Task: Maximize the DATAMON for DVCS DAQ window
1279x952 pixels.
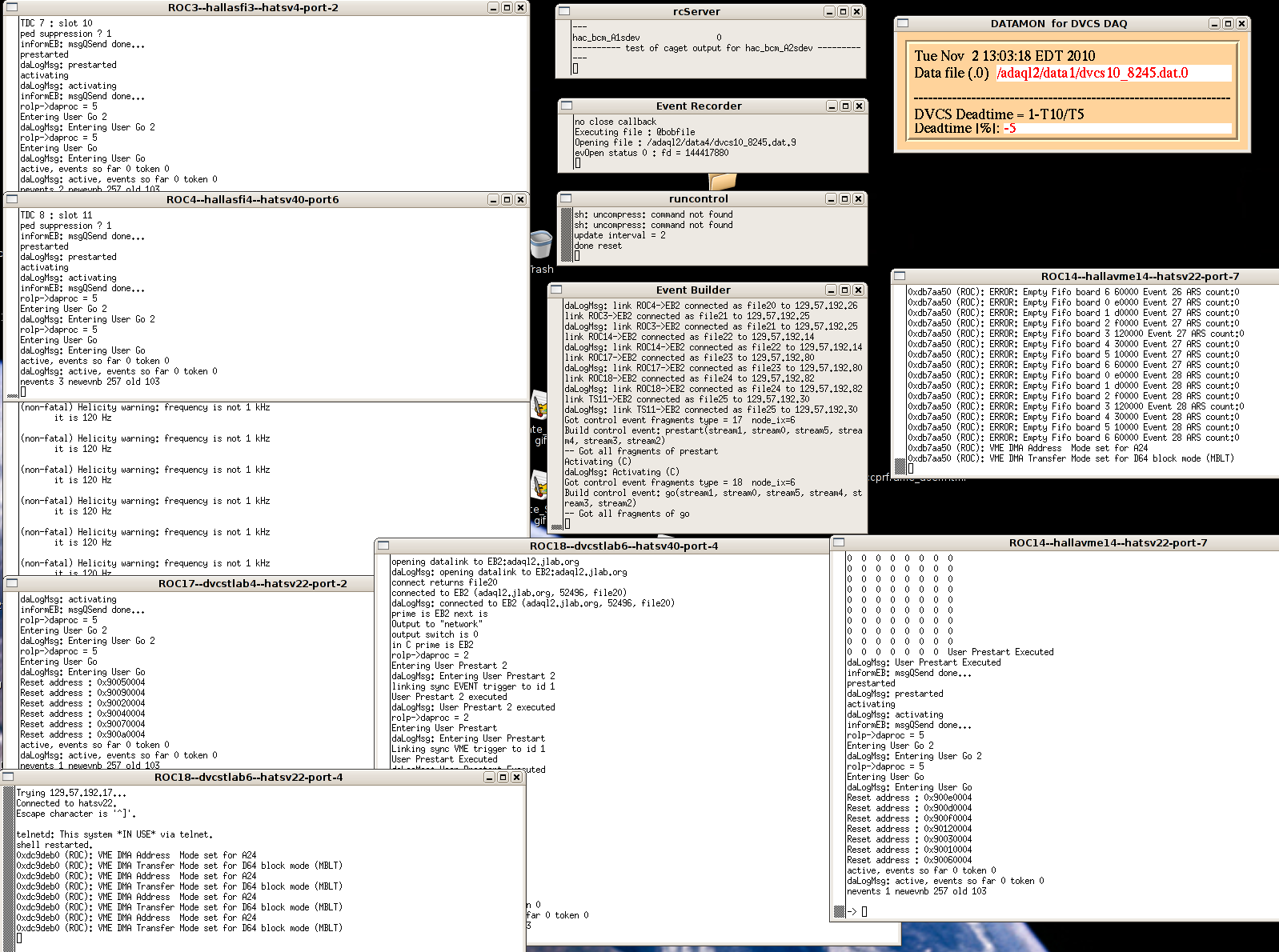Action: click(x=1228, y=24)
